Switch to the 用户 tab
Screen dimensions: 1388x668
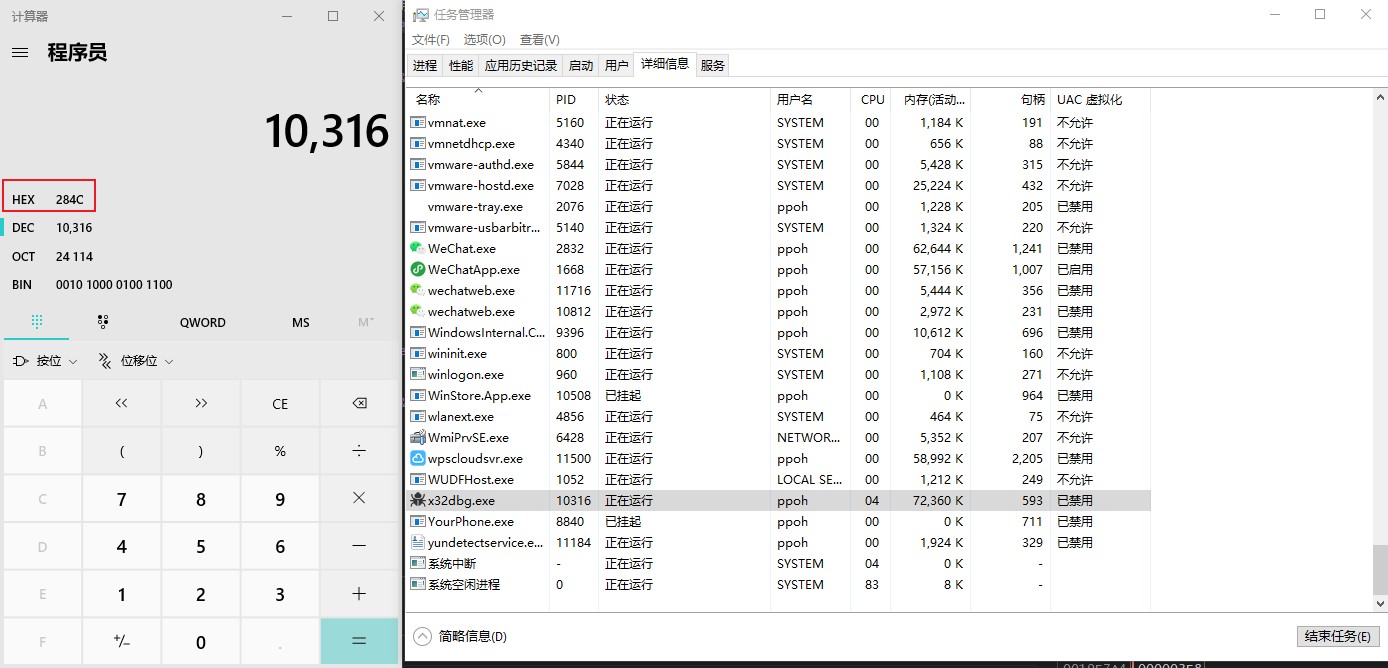click(x=617, y=66)
